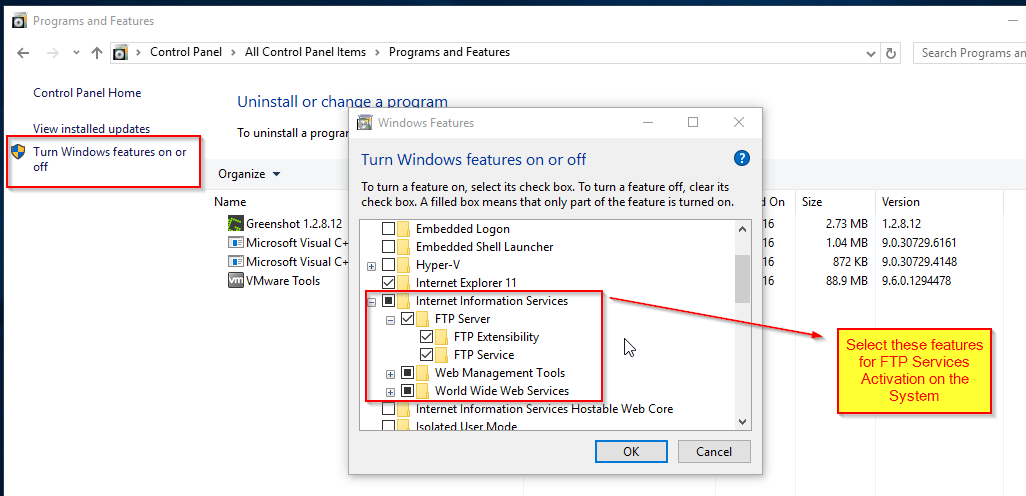This screenshot has width=1026, height=496.
Task: Select Control Panel breadcrumb
Action: tap(186, 52)
